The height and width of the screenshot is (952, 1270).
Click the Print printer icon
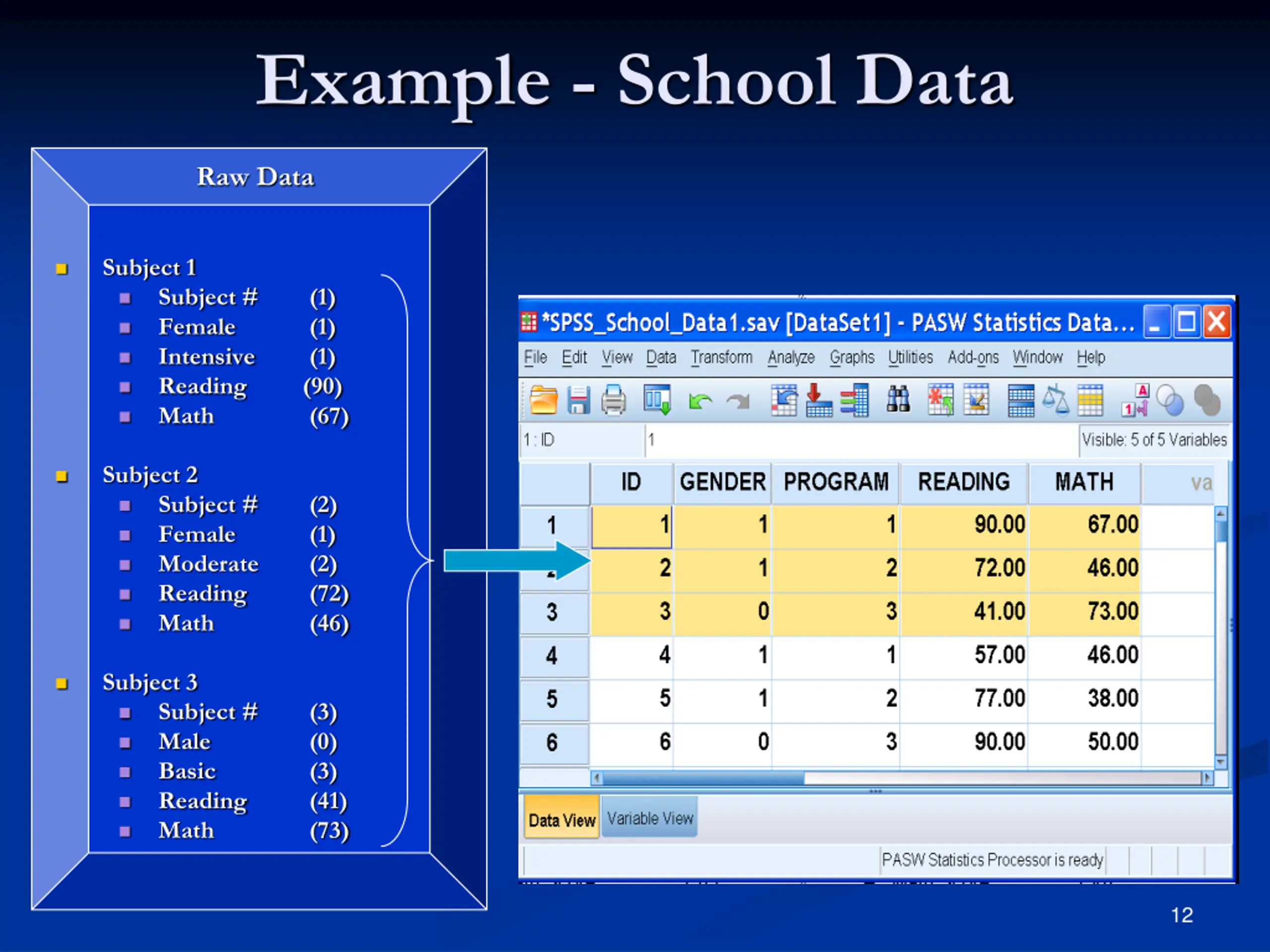[x=613, y=399]
